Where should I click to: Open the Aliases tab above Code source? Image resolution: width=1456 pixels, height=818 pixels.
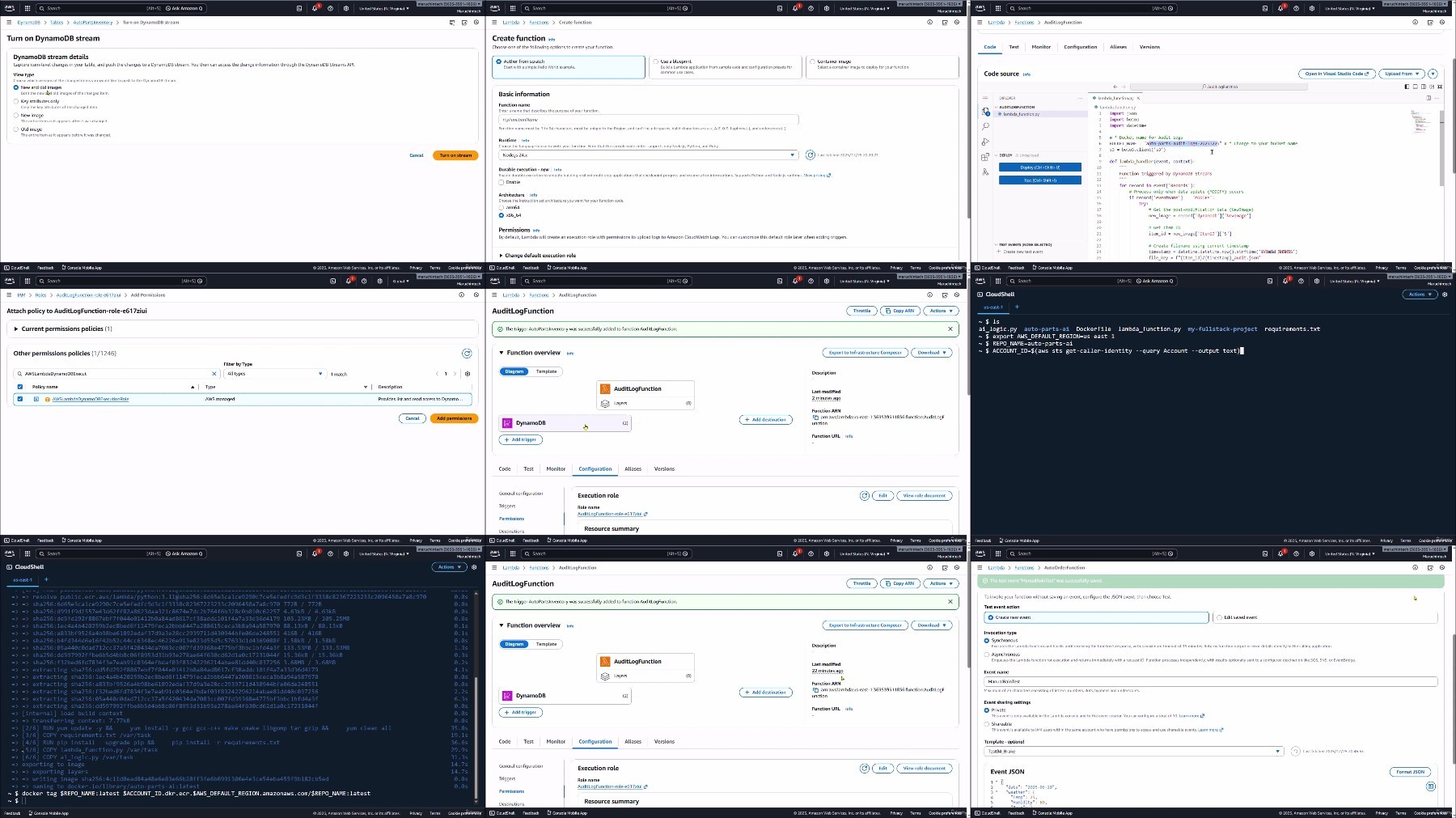[x=1119, y=47]
